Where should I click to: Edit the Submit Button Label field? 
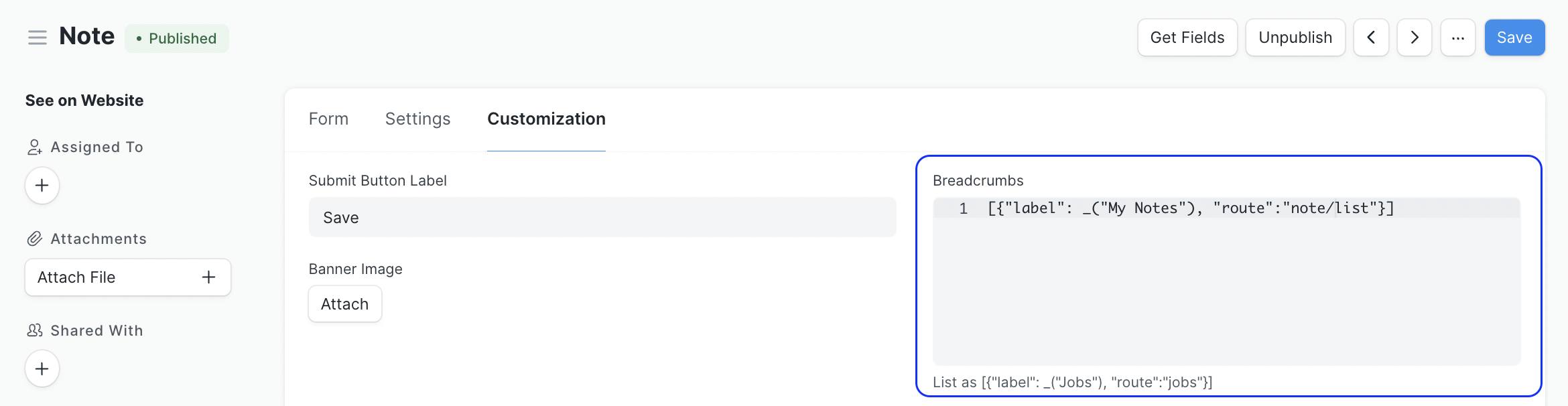pos(602,217)
